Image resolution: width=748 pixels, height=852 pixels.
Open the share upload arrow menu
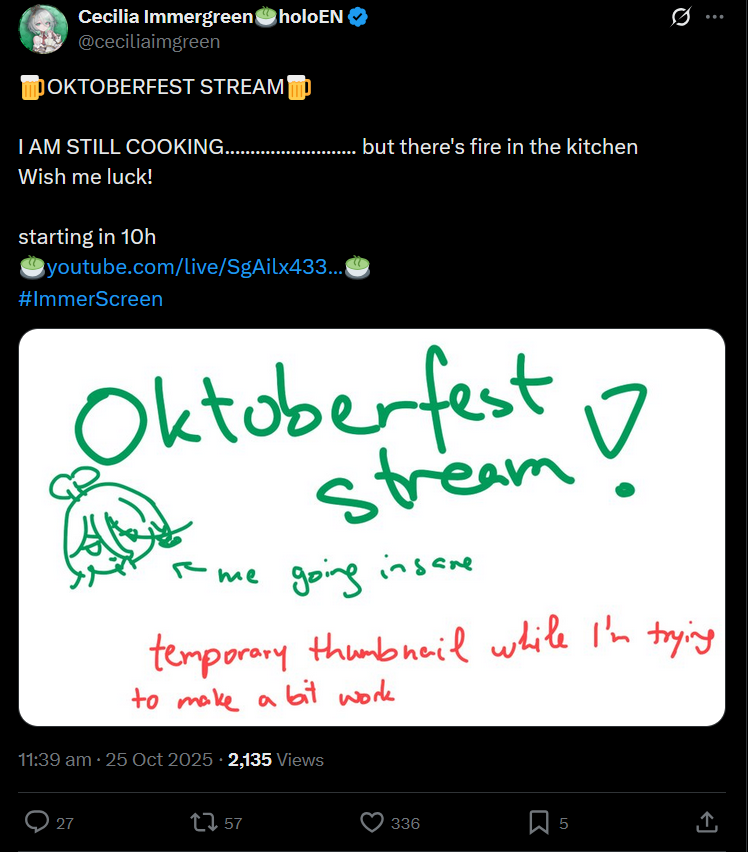pyautogui.click(x=707, y=822)
